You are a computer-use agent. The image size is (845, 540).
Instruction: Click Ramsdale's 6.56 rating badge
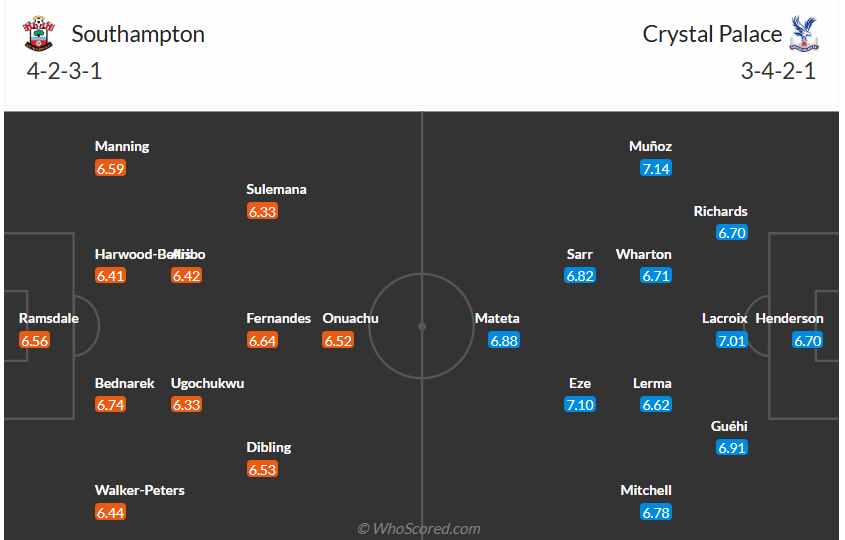tap(34, 341)
